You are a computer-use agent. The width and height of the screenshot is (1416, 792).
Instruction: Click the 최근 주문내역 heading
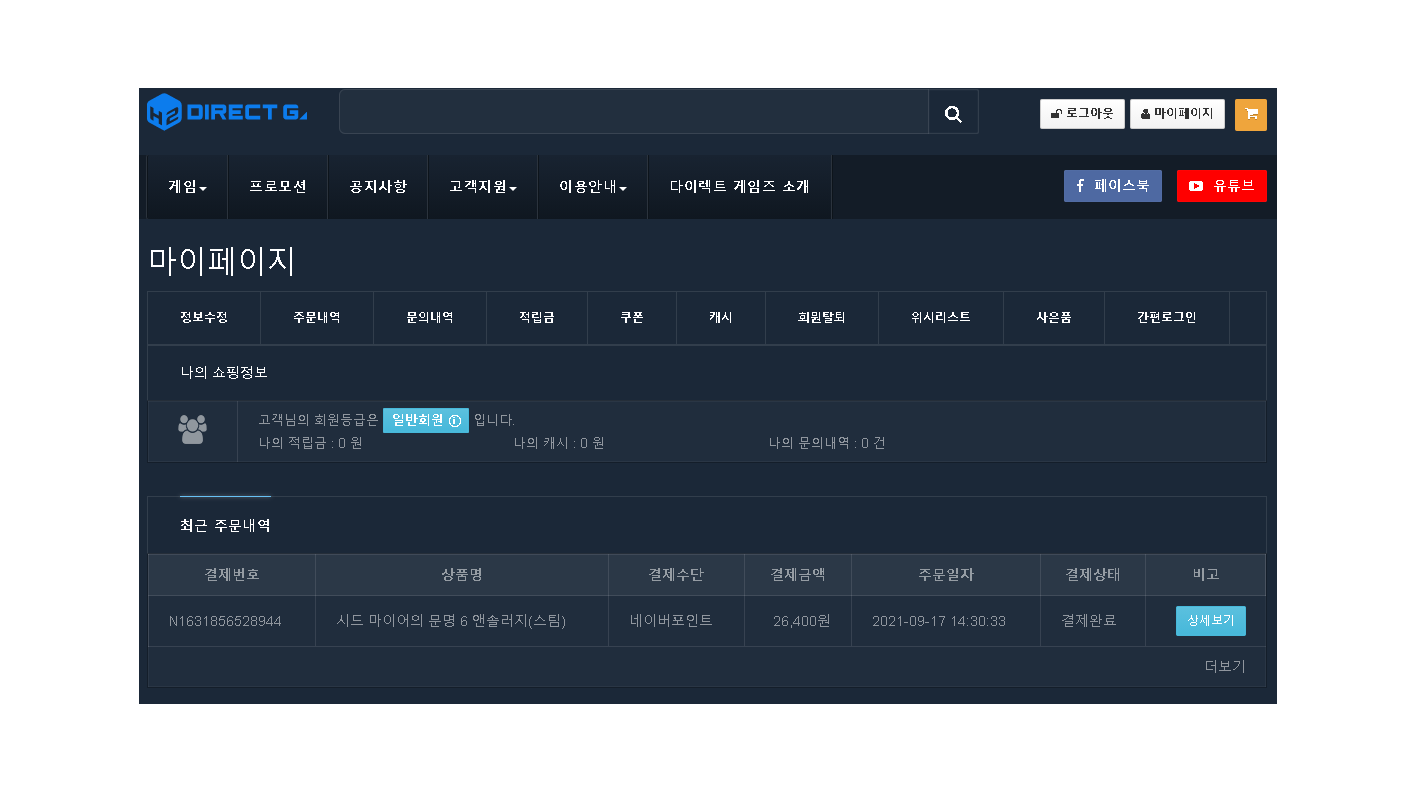[225, 526]
